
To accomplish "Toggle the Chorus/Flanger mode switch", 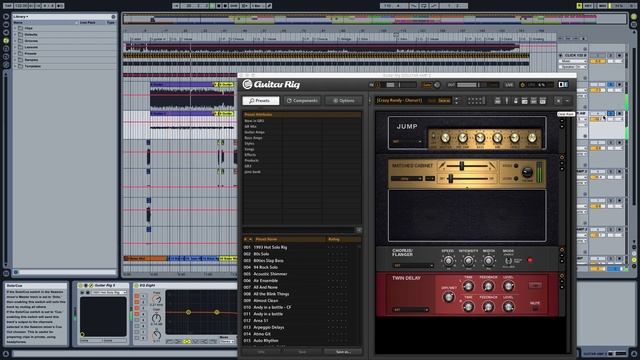I will (x=509, y=260).
